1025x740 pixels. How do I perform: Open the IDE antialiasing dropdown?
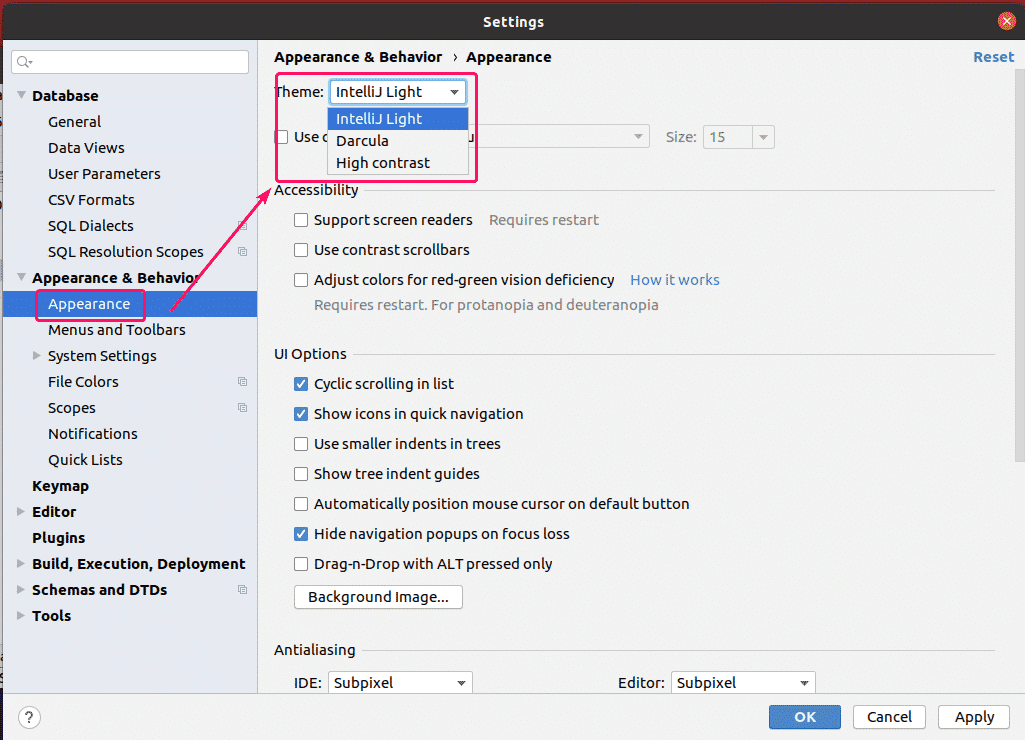[x=399, y=682]
